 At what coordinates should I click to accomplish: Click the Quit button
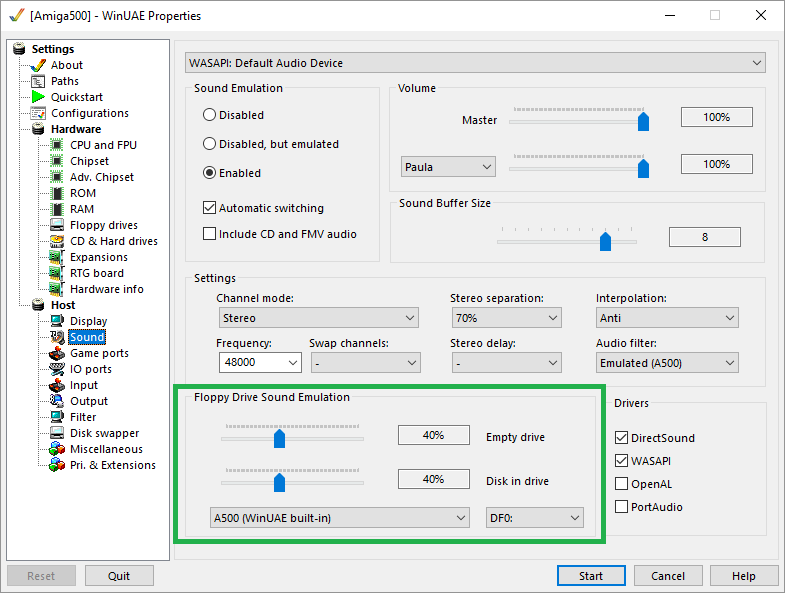point(119,576)
